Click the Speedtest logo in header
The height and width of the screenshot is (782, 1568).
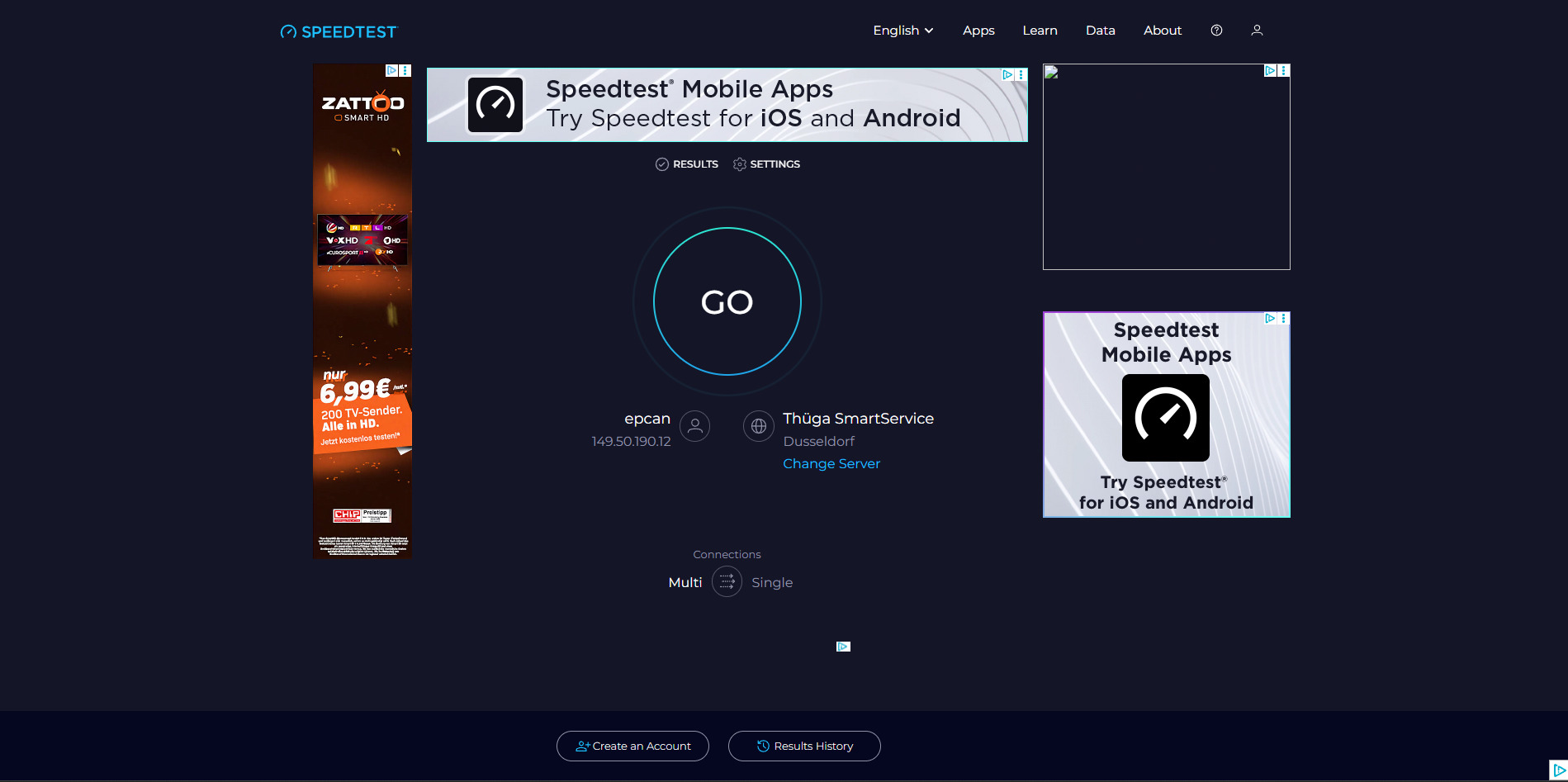pyautogui.click(x=339, y=31)
